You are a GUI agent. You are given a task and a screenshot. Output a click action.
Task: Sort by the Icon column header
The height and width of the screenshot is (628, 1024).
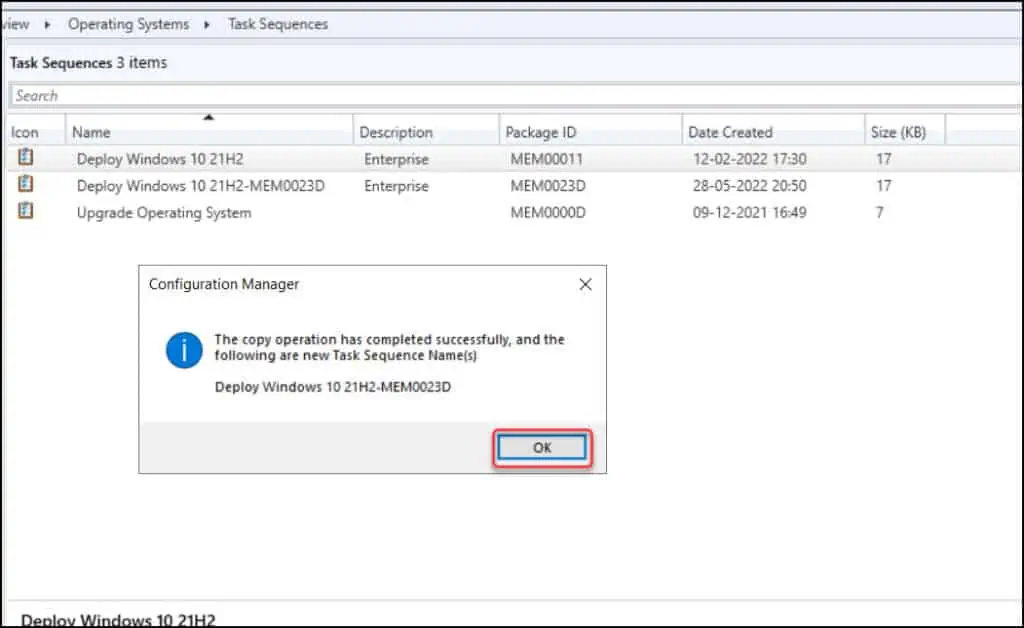[37, 132]
